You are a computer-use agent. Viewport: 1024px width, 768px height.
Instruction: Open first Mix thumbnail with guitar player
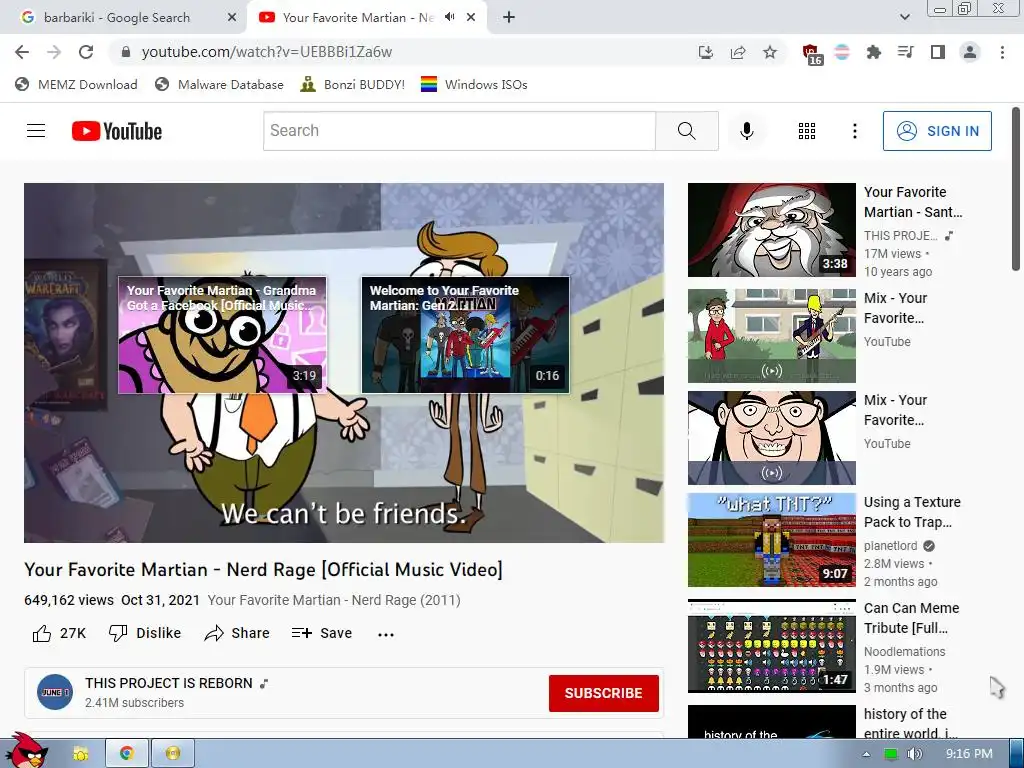771,336
